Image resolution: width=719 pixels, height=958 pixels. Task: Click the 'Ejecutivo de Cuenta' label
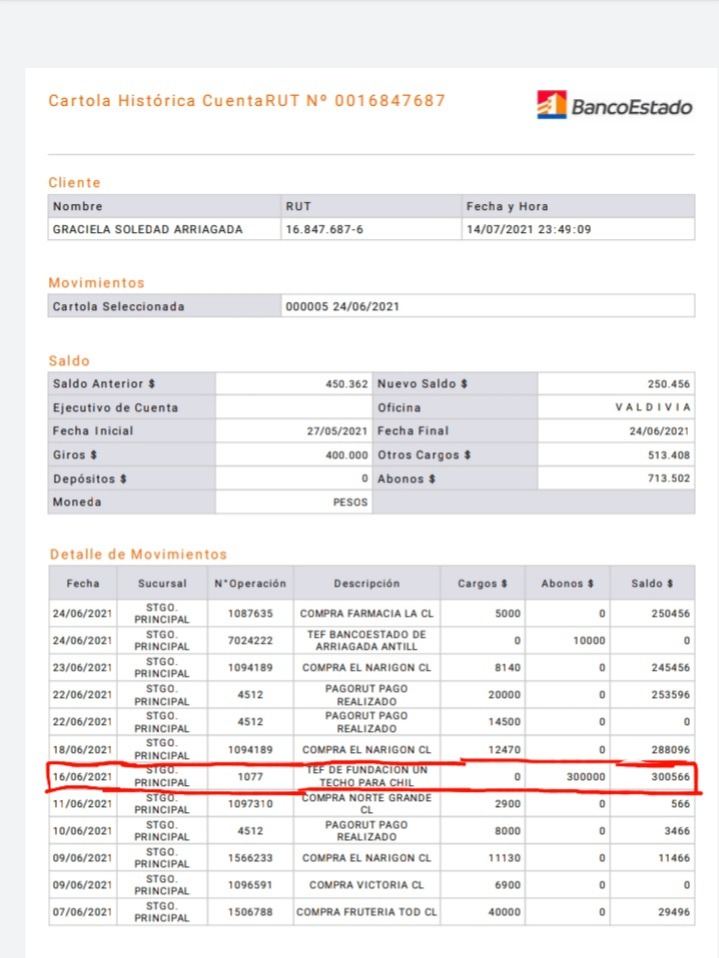click(x=115, y=408)
